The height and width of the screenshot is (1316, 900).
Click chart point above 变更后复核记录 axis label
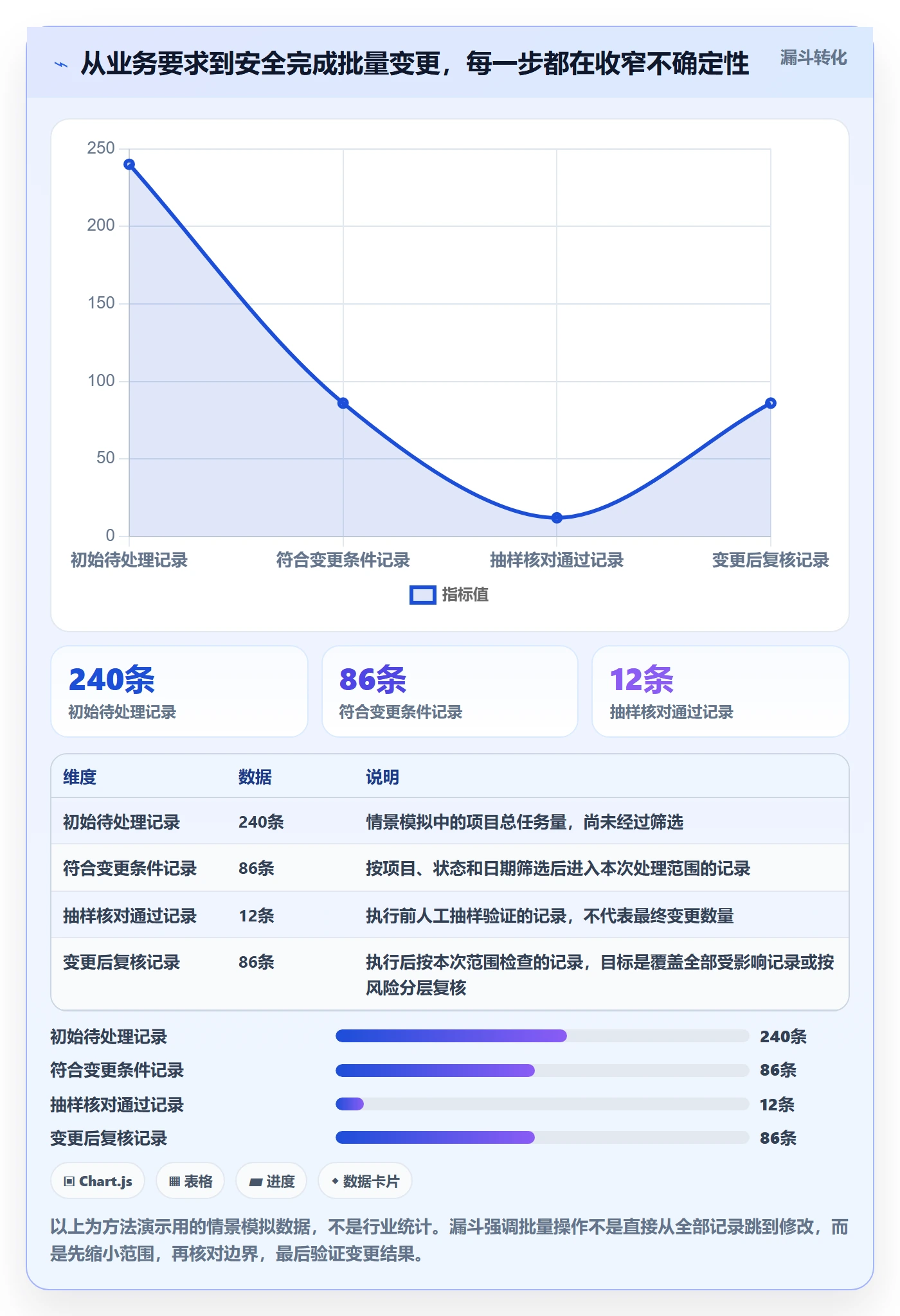pyautogui.click(x=770, y=404)
